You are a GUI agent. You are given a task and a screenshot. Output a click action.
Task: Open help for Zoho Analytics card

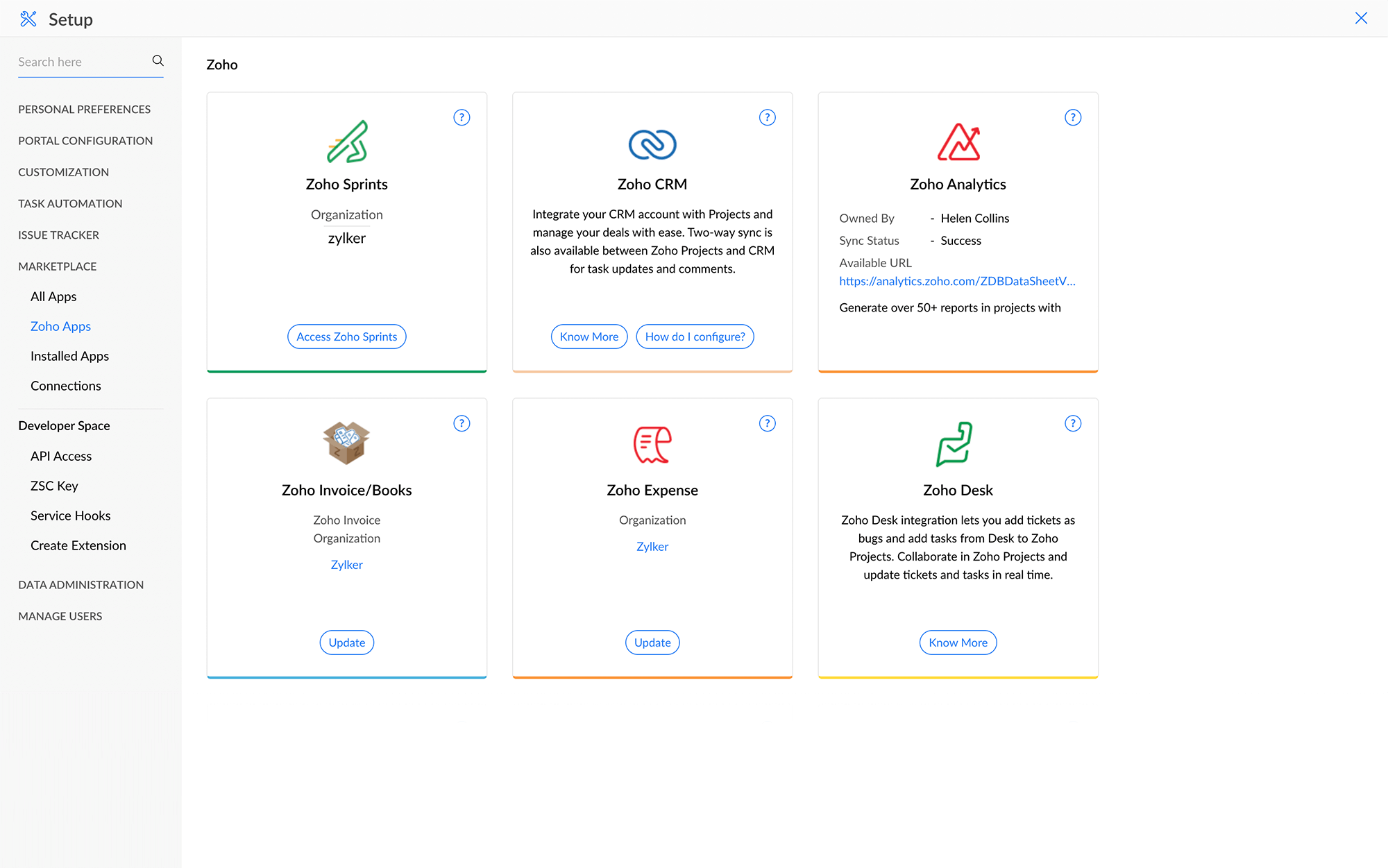pos(1073,117)
